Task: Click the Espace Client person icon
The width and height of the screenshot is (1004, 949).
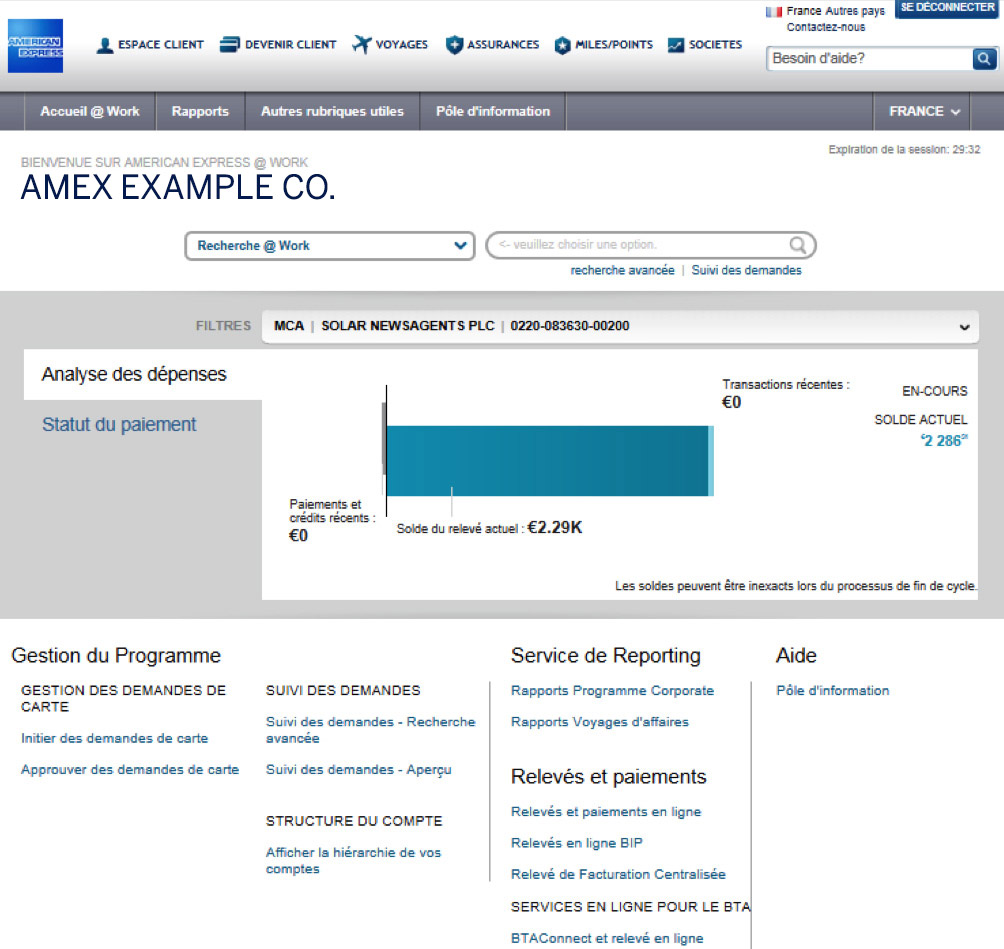Action: pos(105,45)
